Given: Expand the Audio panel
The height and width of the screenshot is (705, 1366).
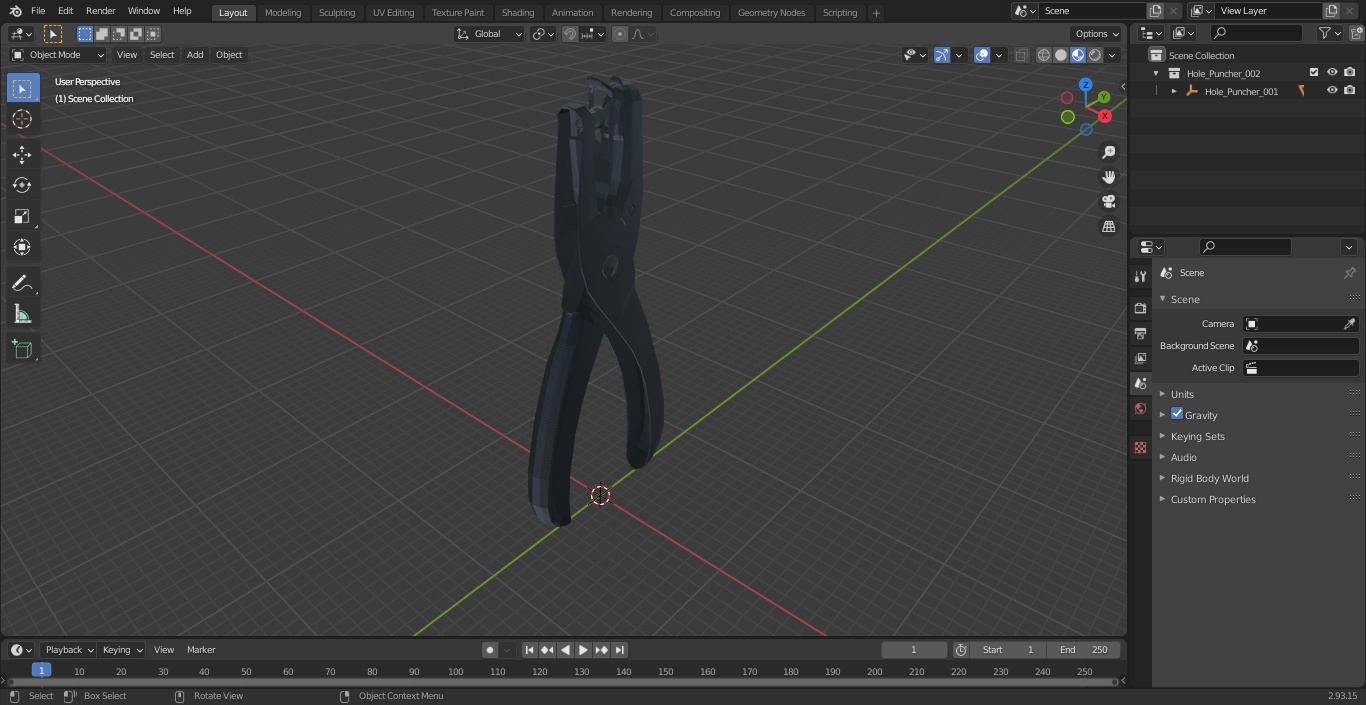Looking at the screenshot, I should [x=1183, y=457].
